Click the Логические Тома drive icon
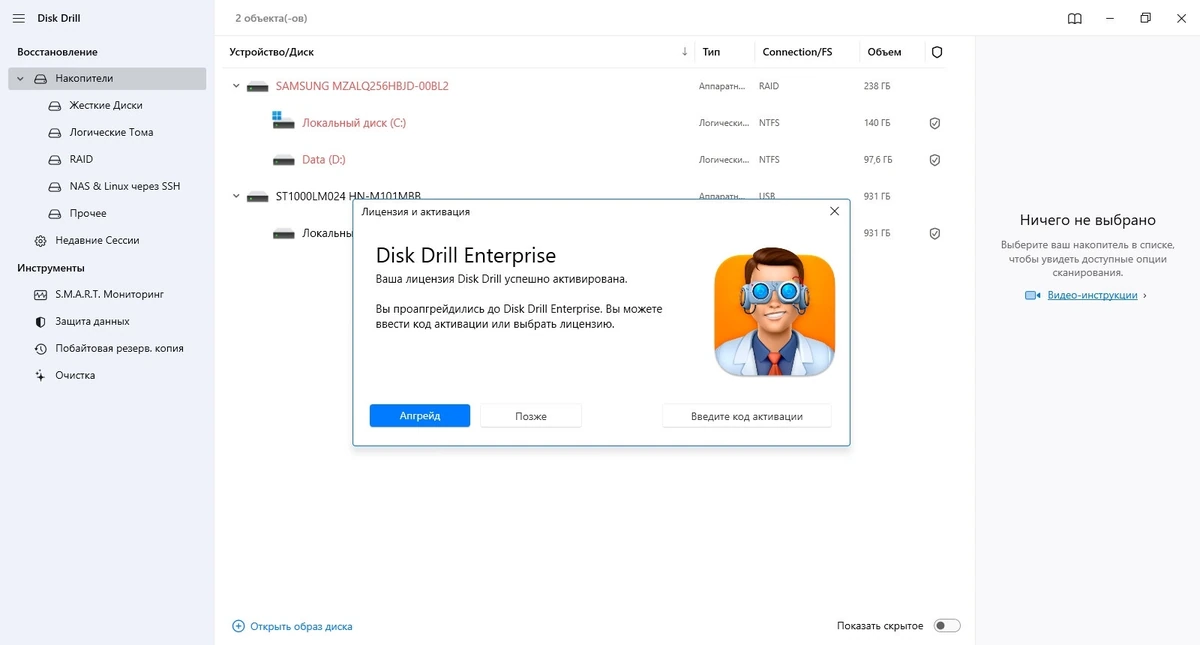The height and width of the screenshot is (645, 1200). 56,132
